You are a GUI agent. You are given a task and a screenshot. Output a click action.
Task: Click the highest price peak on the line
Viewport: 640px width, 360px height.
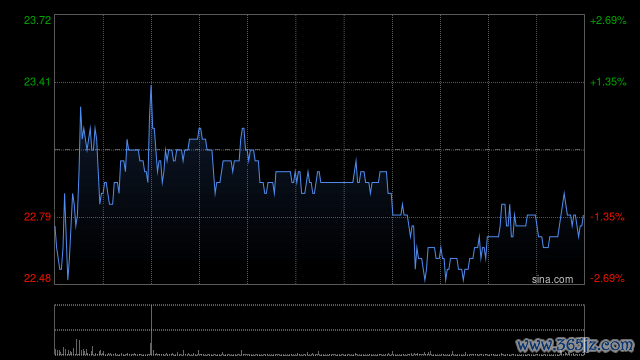click(x=151, y=86)
